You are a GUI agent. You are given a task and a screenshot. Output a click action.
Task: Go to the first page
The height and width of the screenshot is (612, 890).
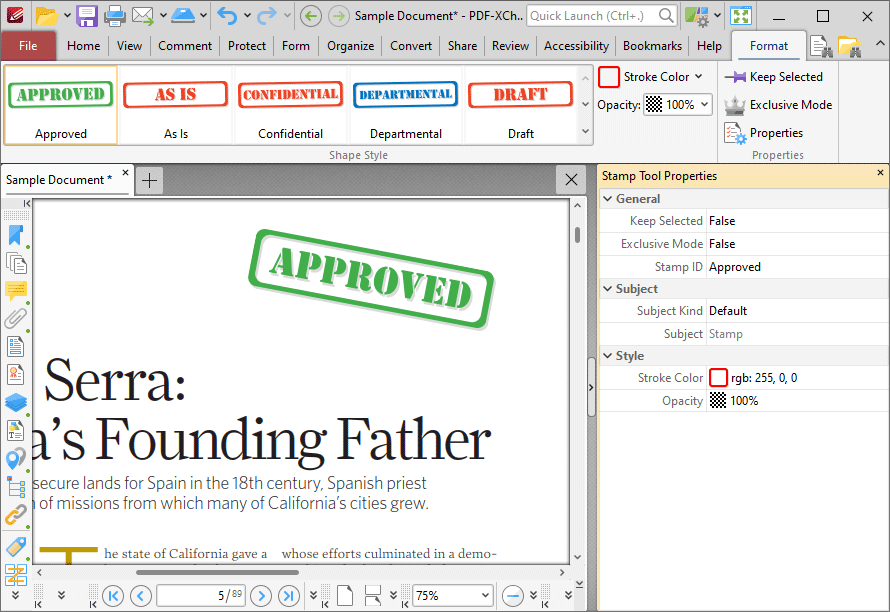(x=113, y=596)
